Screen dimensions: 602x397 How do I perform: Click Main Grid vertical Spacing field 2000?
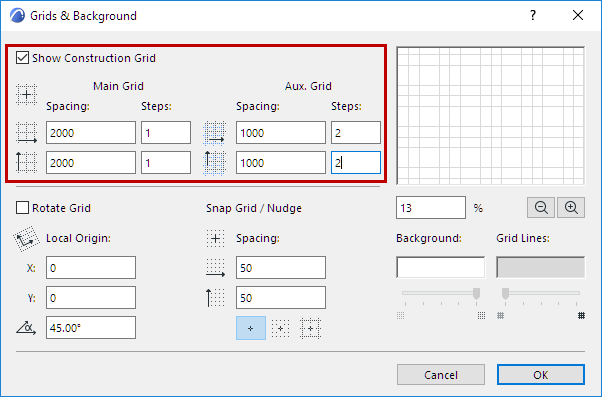[x=91, y=162]
